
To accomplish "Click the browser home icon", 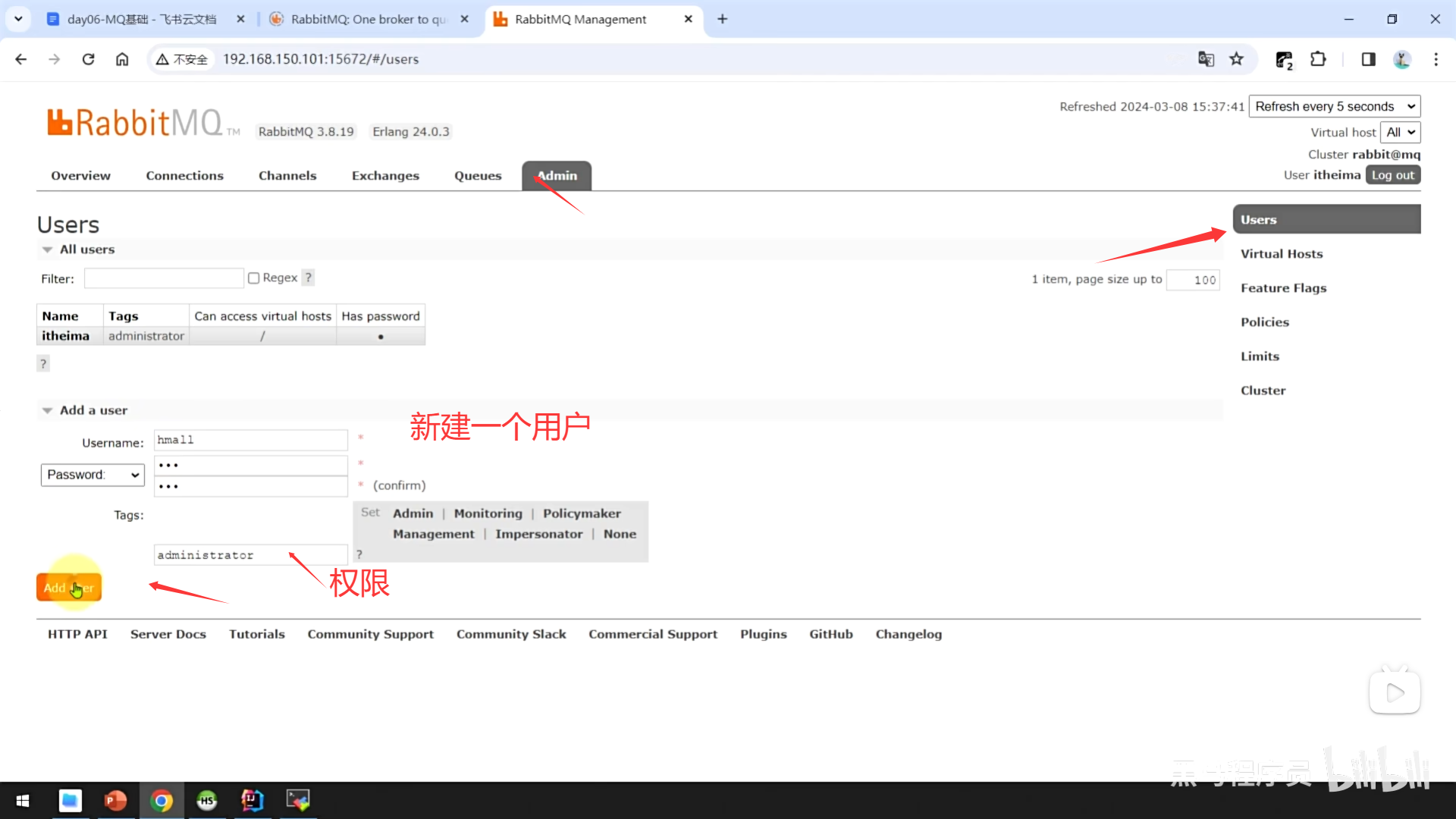I will (x=122, y=59).
